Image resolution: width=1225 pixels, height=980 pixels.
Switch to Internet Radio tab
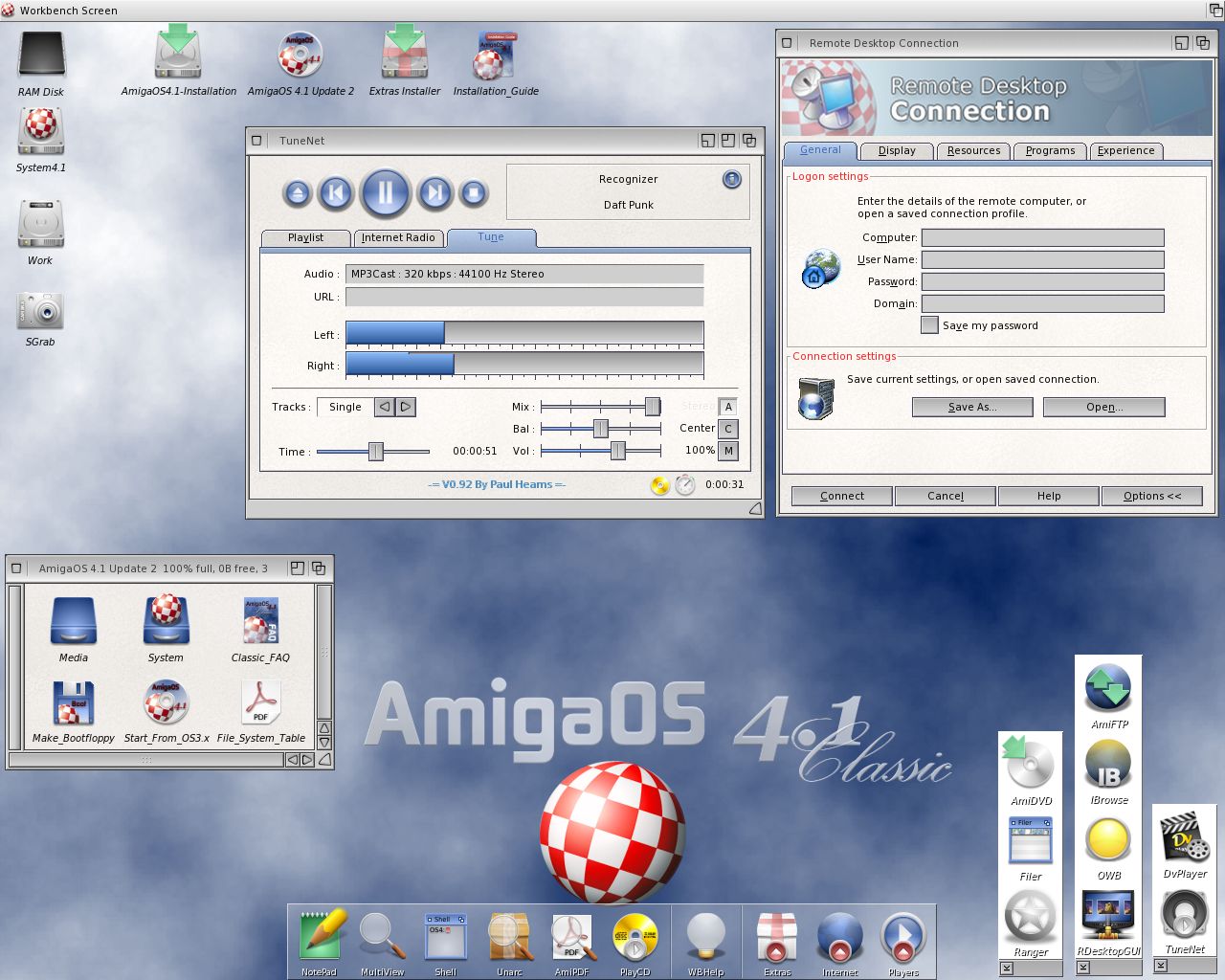(x=398, y=237)
